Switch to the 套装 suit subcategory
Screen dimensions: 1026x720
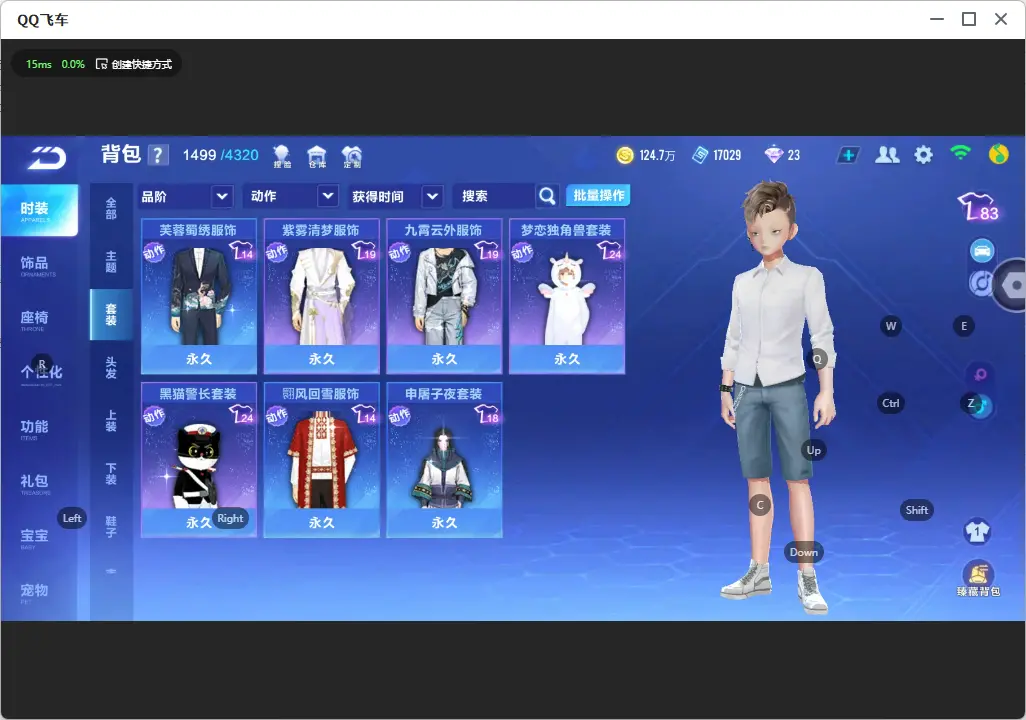point(111,315)
